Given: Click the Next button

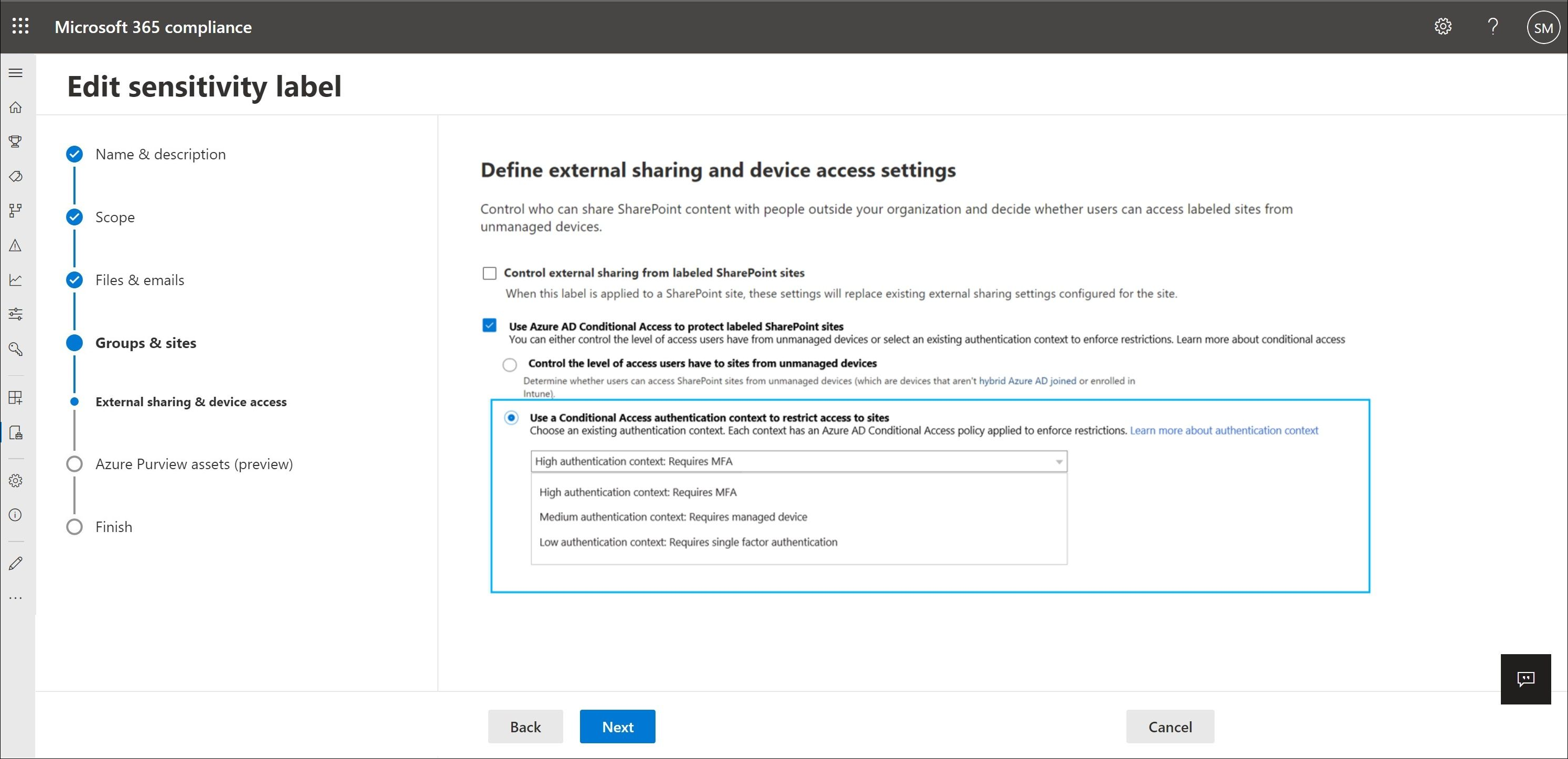Looking at the screenshot, I should [617, 726].
